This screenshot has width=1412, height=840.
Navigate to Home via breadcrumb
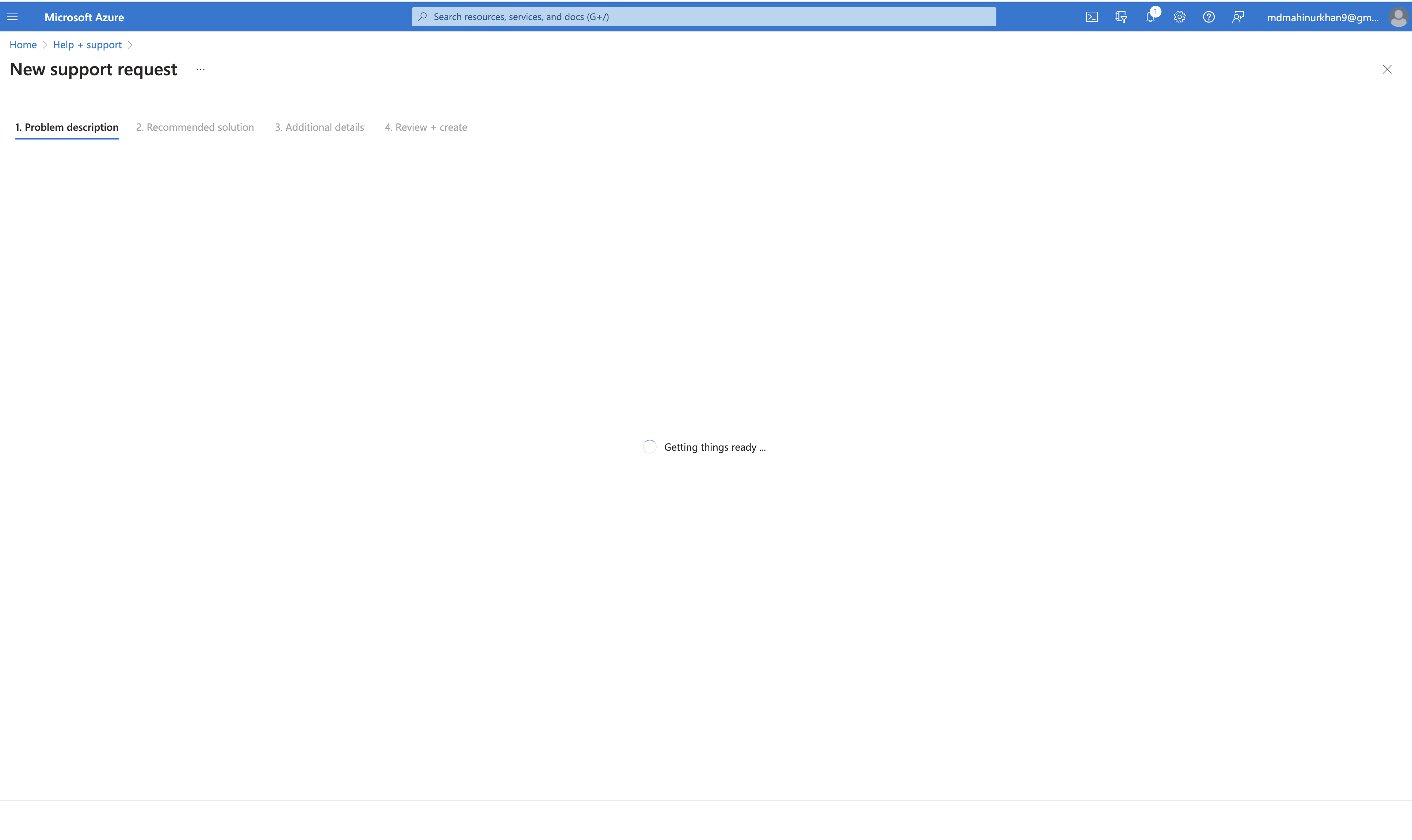(23, 44)
